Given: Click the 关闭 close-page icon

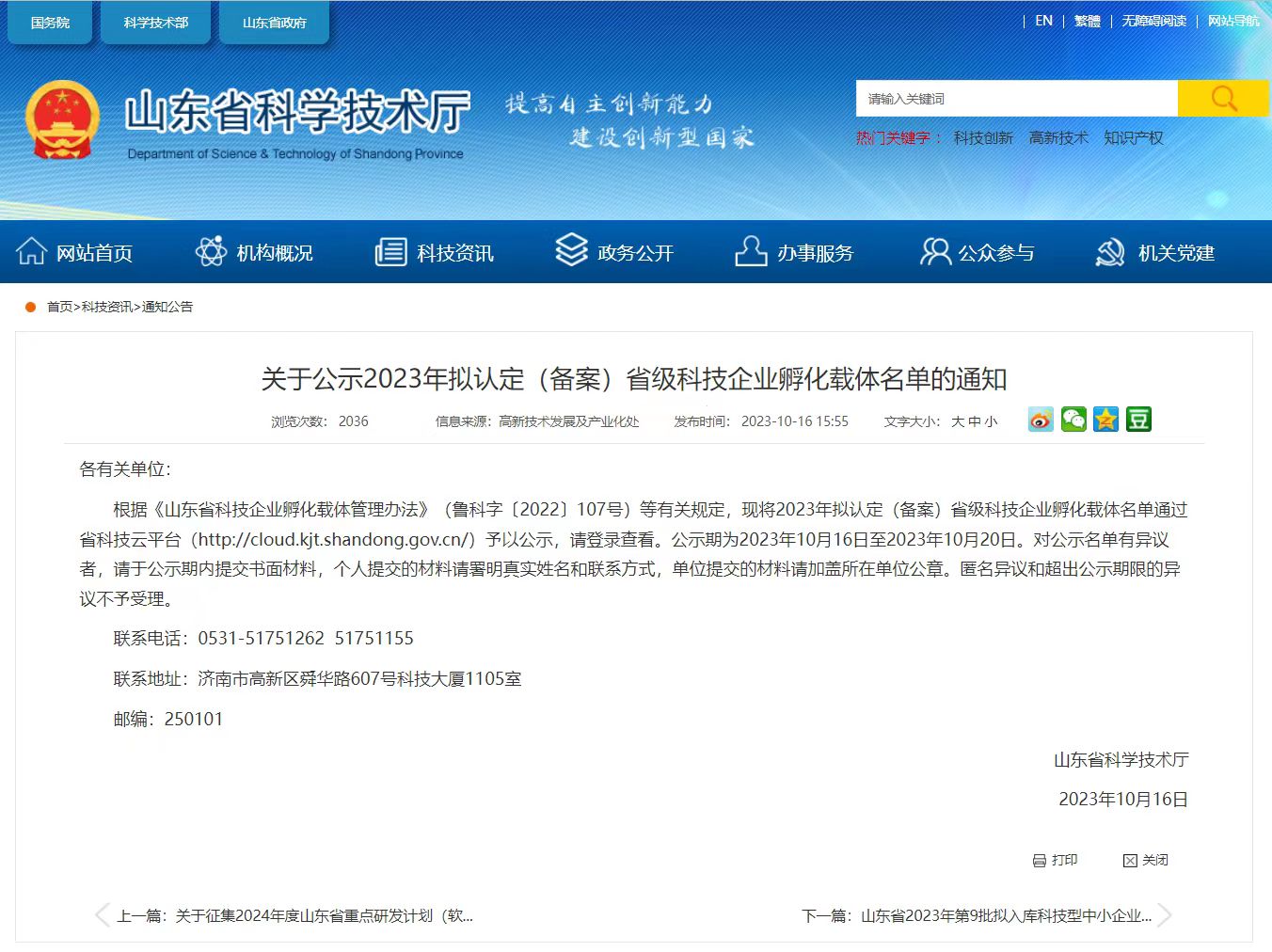Looking at the screenshot, I should click(1130, 861).
